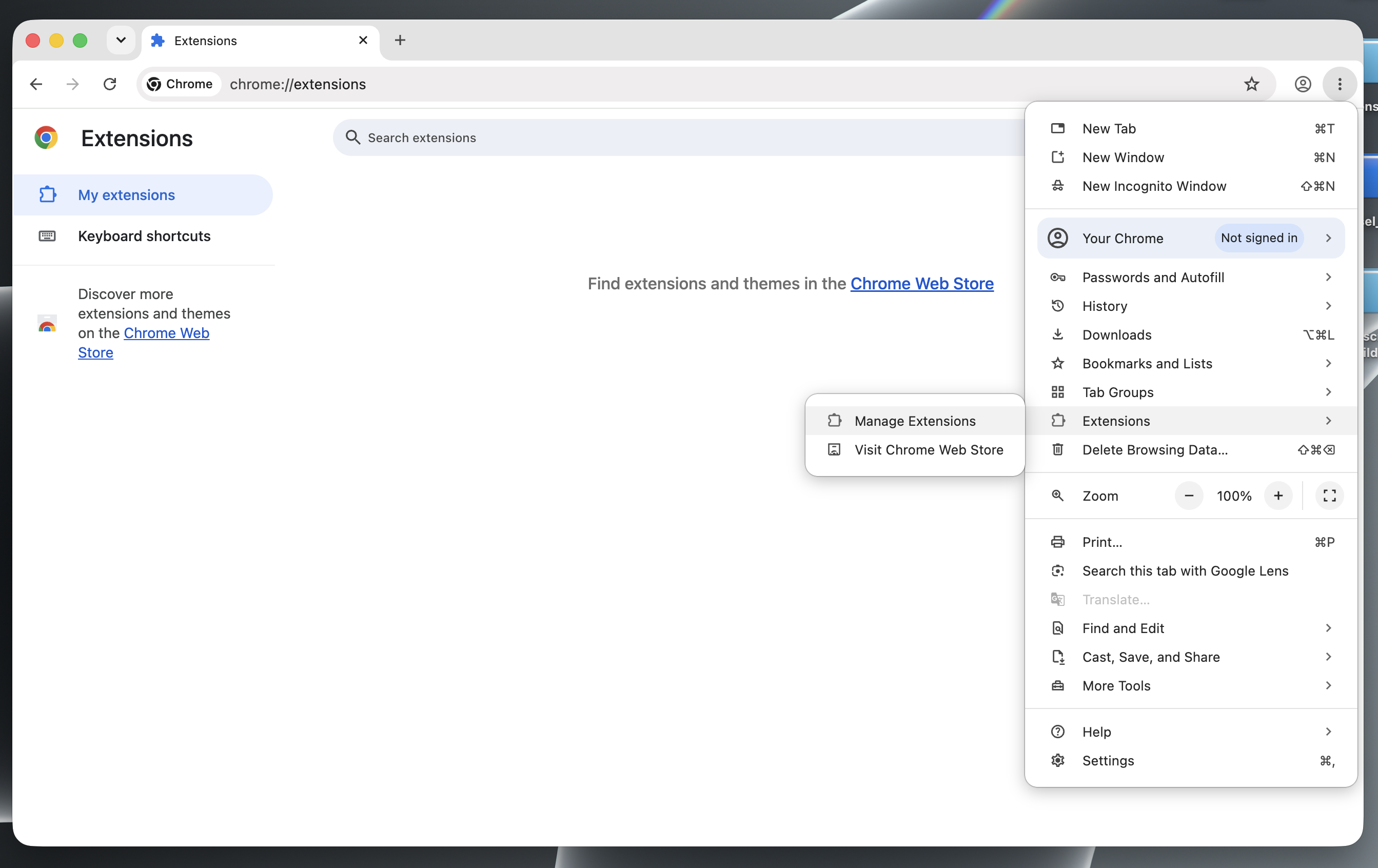This screenshot has width=1378, height=868.
Task: Expand Passwords and Autofill submenu
Action: (x=1190, y=277)
